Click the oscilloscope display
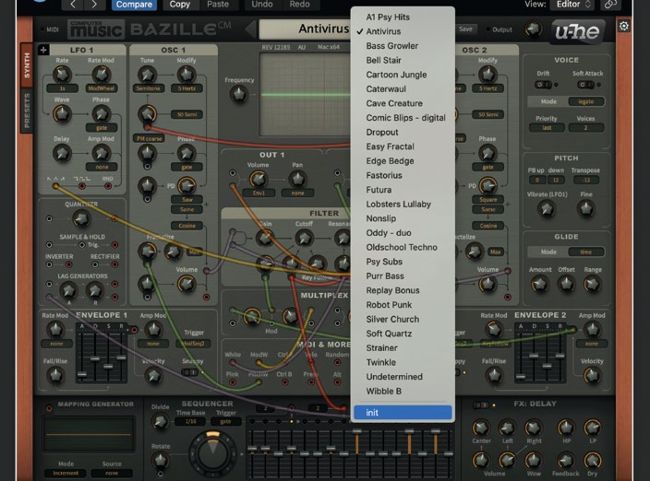This screenshot has height=481, width=650. click(x=306, y=95)
